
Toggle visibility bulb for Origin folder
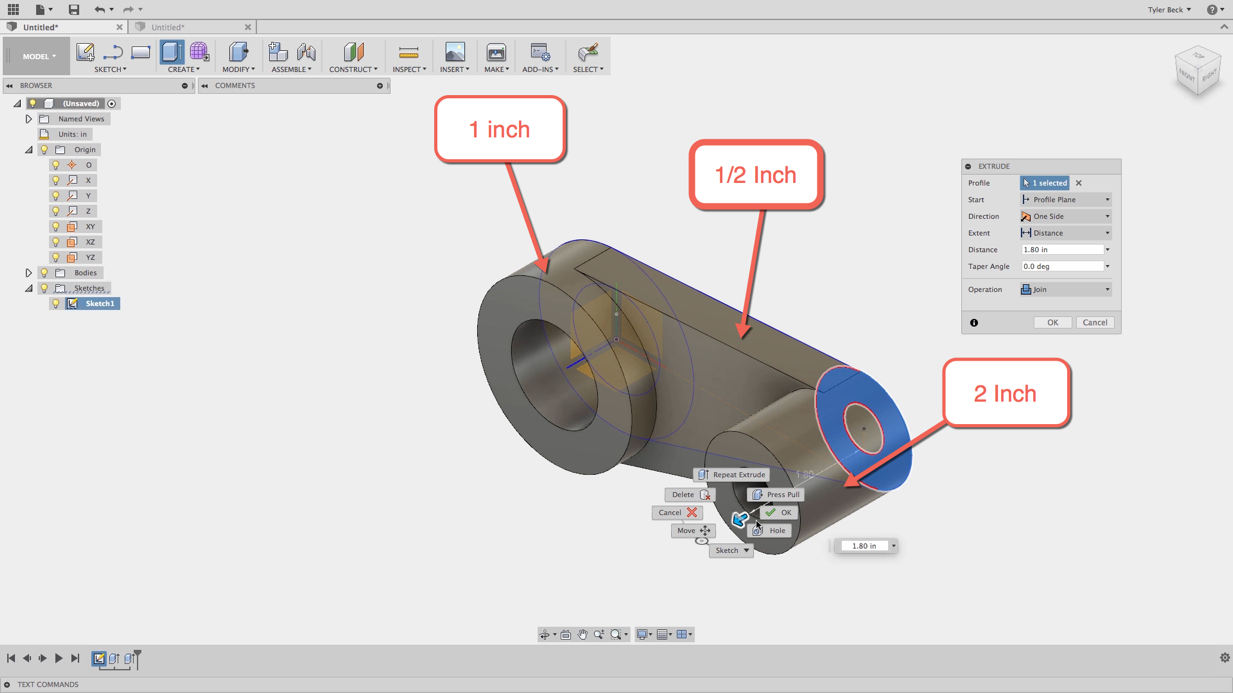click(44, 149)
